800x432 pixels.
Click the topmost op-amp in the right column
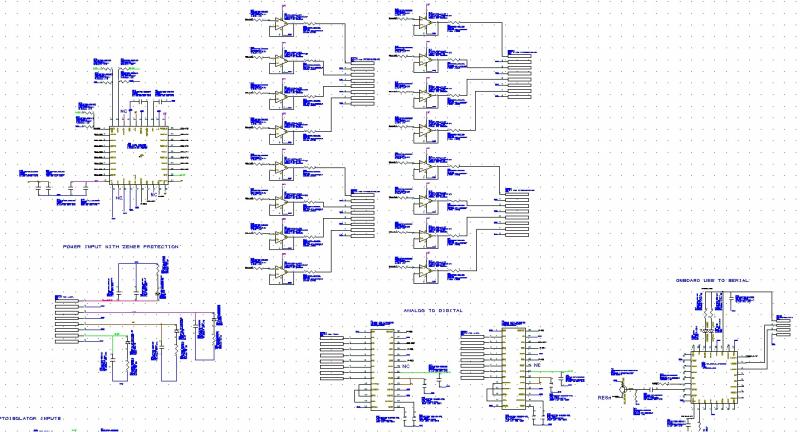pos(425,23)
